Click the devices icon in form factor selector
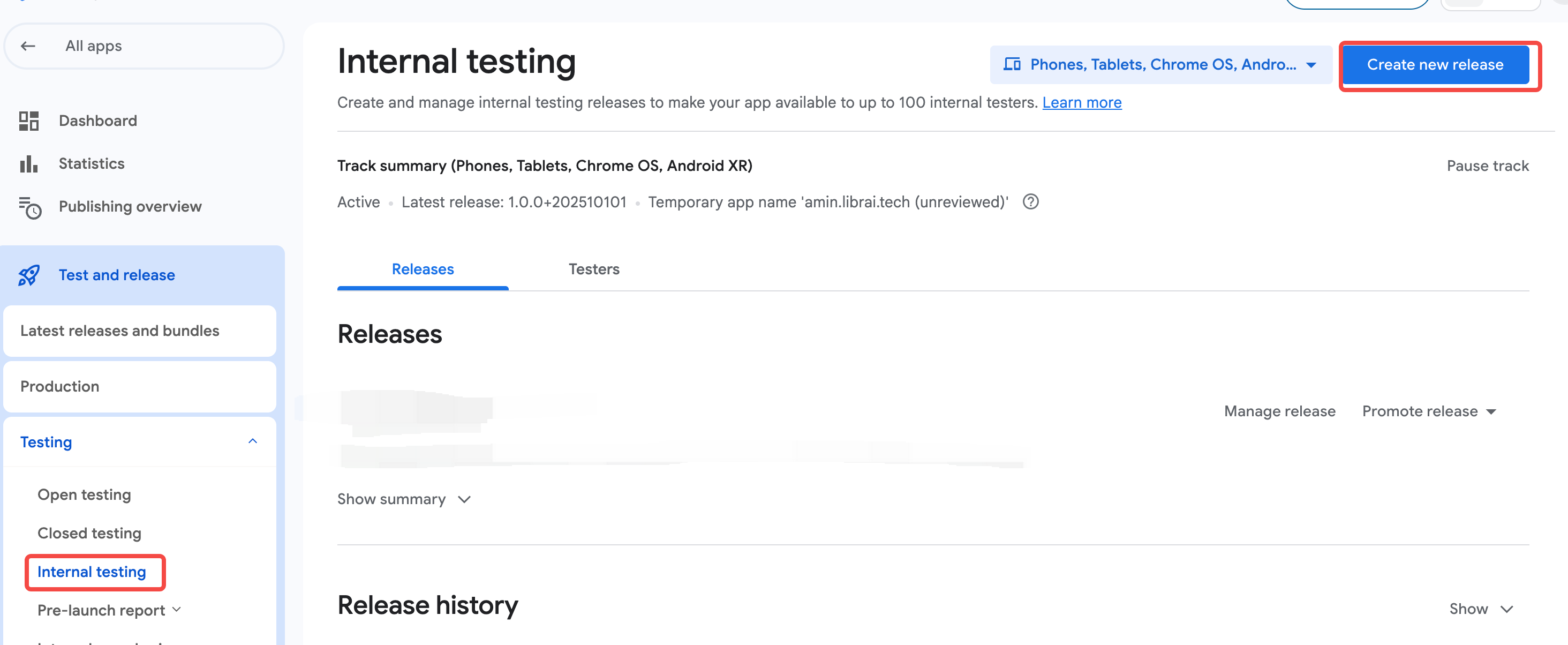1568x645 pixels. tap(1012, 65)
